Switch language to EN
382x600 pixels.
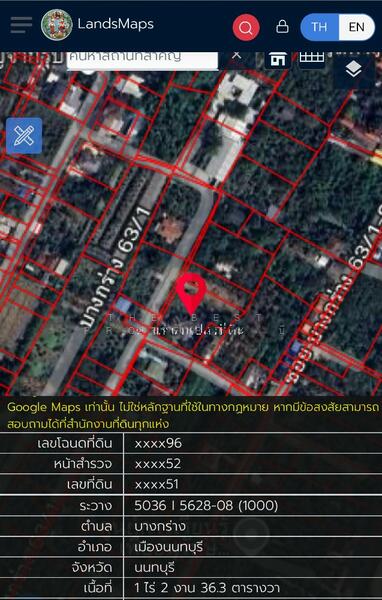point(356,27)
